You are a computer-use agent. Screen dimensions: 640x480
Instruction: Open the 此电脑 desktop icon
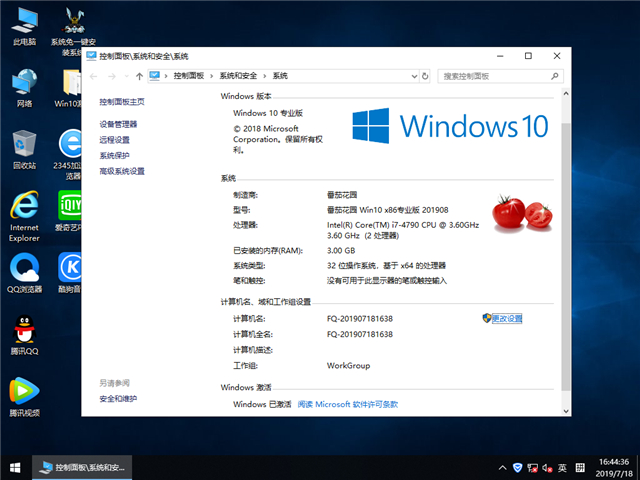coord(24,26)
